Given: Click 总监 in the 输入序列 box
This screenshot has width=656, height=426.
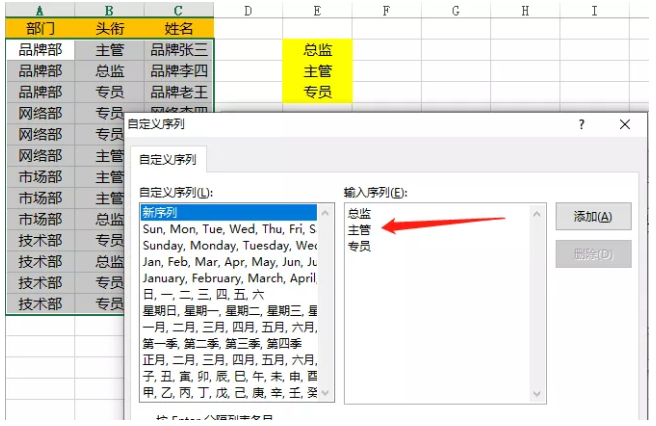Looking at the screenshot, I should 359,213.
